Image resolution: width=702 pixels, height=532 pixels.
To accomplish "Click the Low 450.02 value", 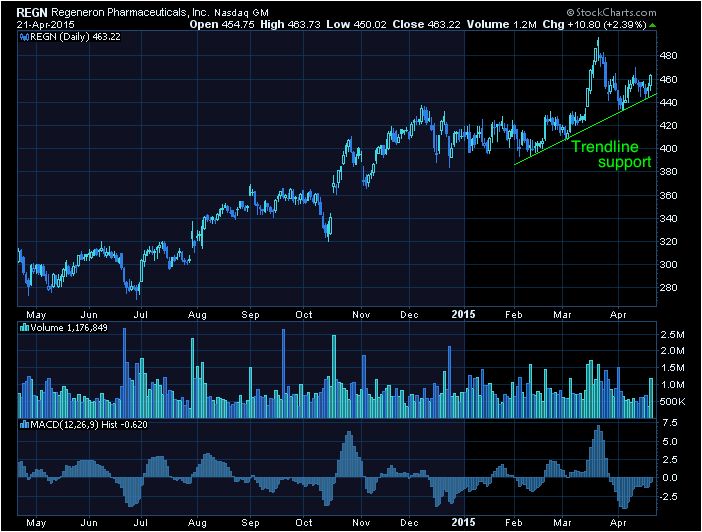I will [356, 25].
